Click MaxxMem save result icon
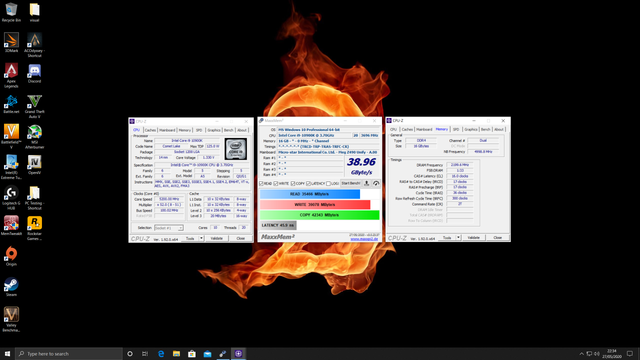640x360 pixels. [x=367, y=183]
